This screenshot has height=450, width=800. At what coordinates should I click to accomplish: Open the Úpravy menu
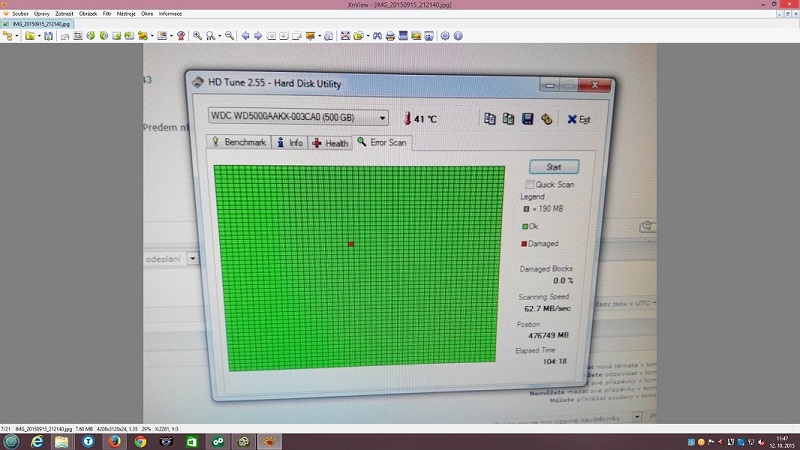click(x=42, y=14)
